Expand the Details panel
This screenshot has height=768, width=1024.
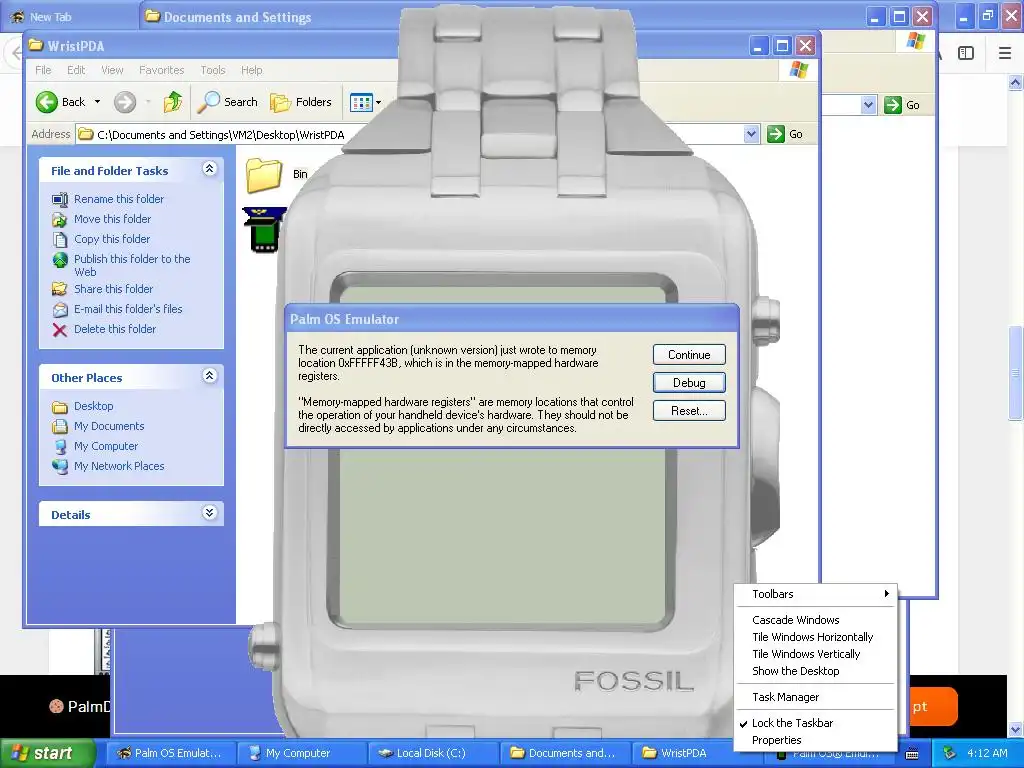[x=209, y=513]
